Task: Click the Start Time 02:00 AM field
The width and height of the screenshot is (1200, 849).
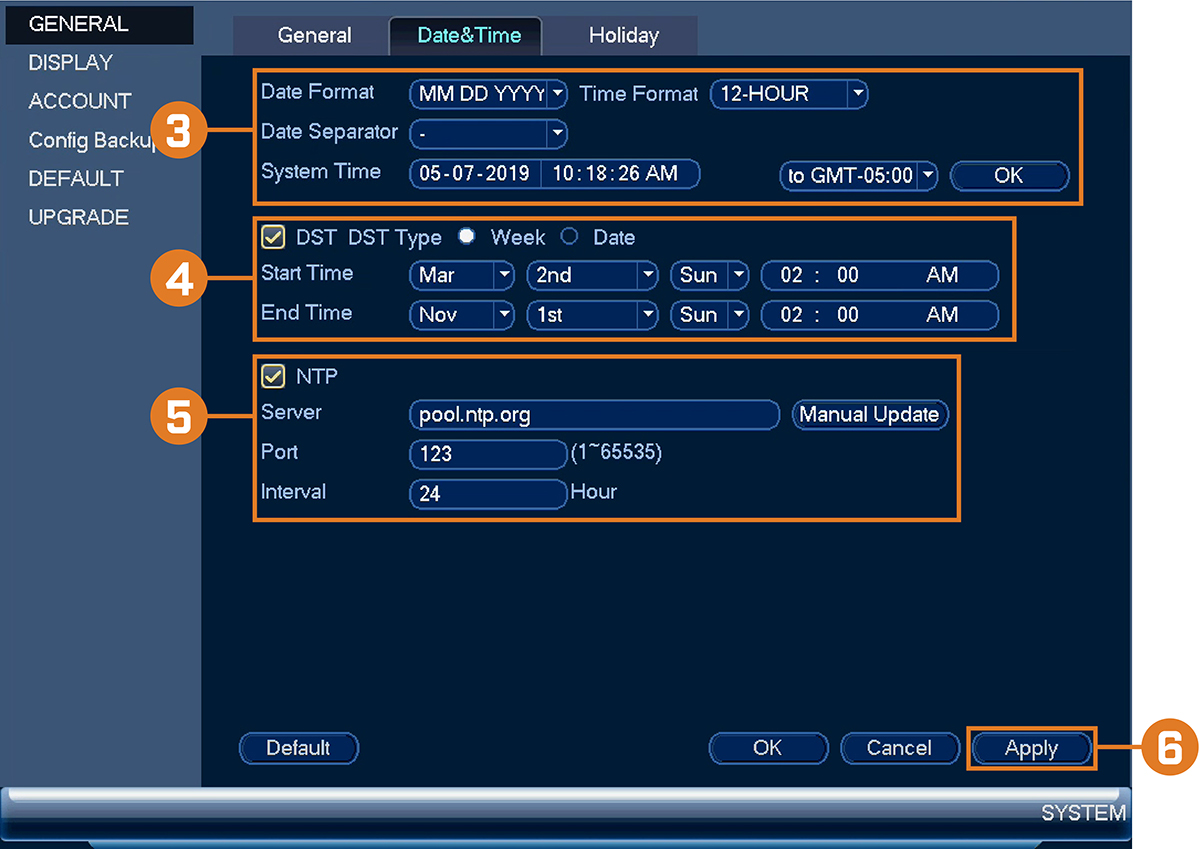Action: (x=880, y=275)
